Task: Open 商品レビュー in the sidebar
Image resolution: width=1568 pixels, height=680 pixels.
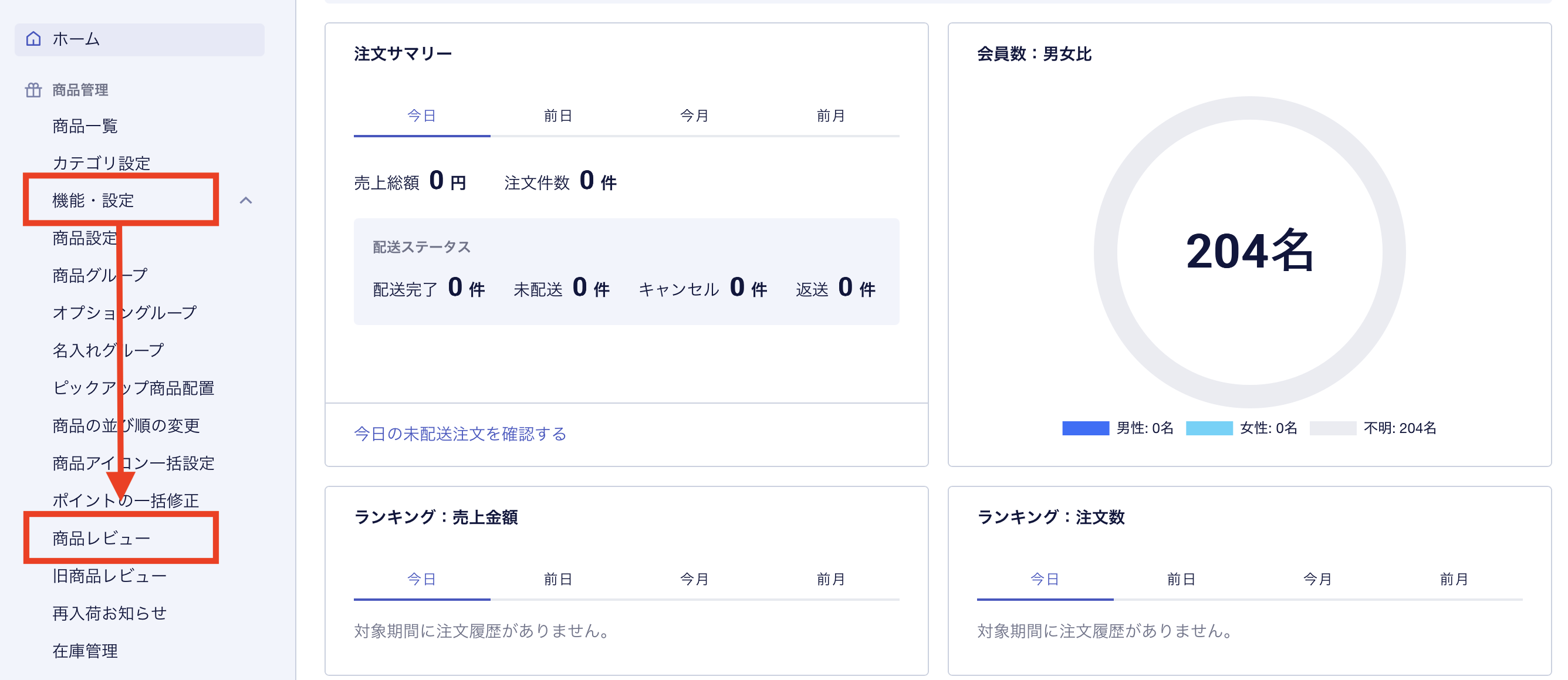Action: (101, 538)
